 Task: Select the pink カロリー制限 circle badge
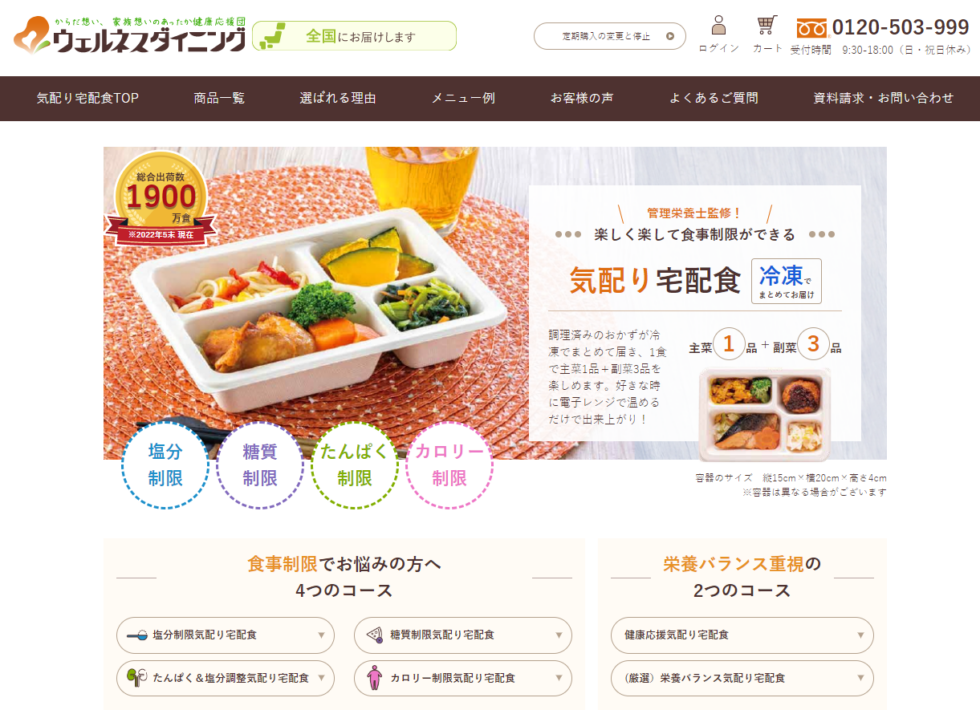[449, 465]
